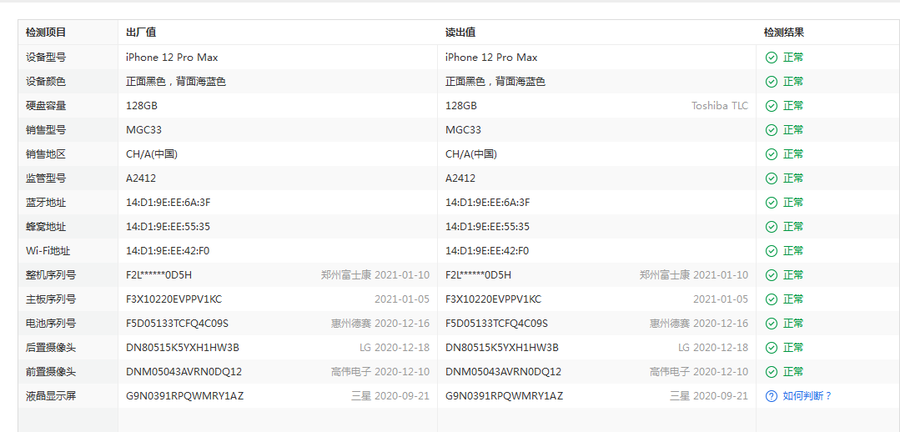The width and height of the screenshot is (900, 432).
Task: Click the green check icon in 硬盘容量 row
Action: pos(771,106)
